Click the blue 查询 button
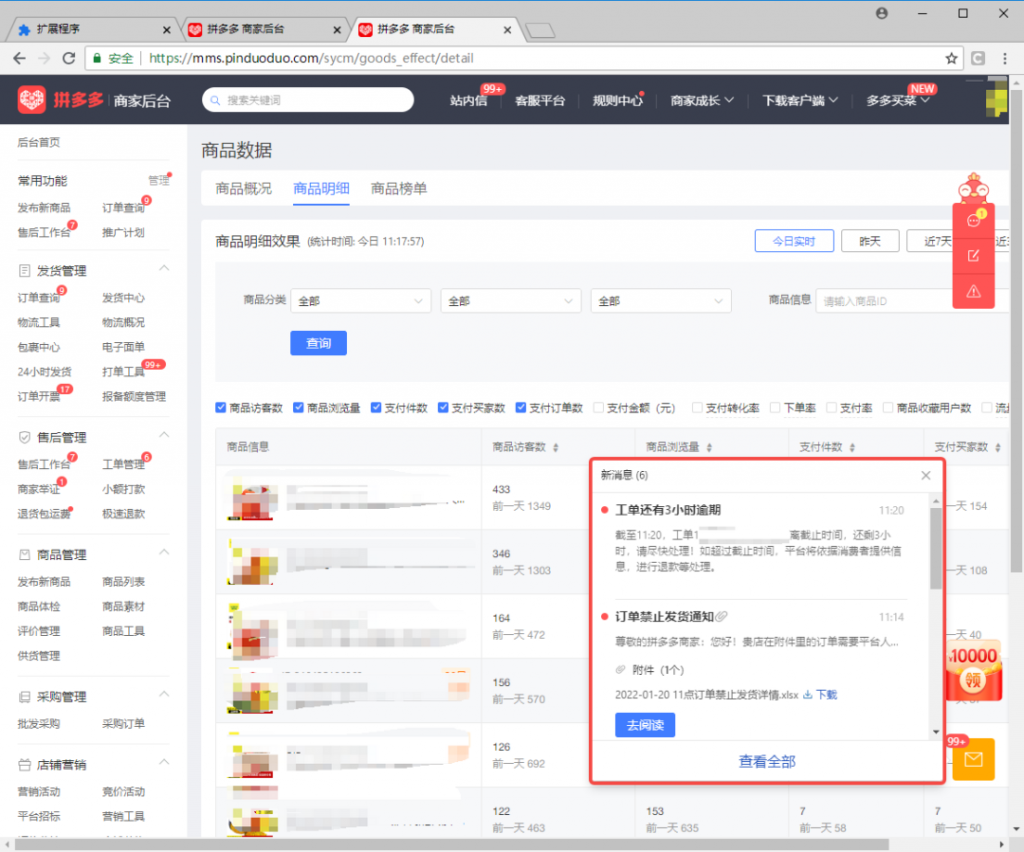Viewport: 1024px width, 852px height. pyautogui.click(x=318, y=343)
